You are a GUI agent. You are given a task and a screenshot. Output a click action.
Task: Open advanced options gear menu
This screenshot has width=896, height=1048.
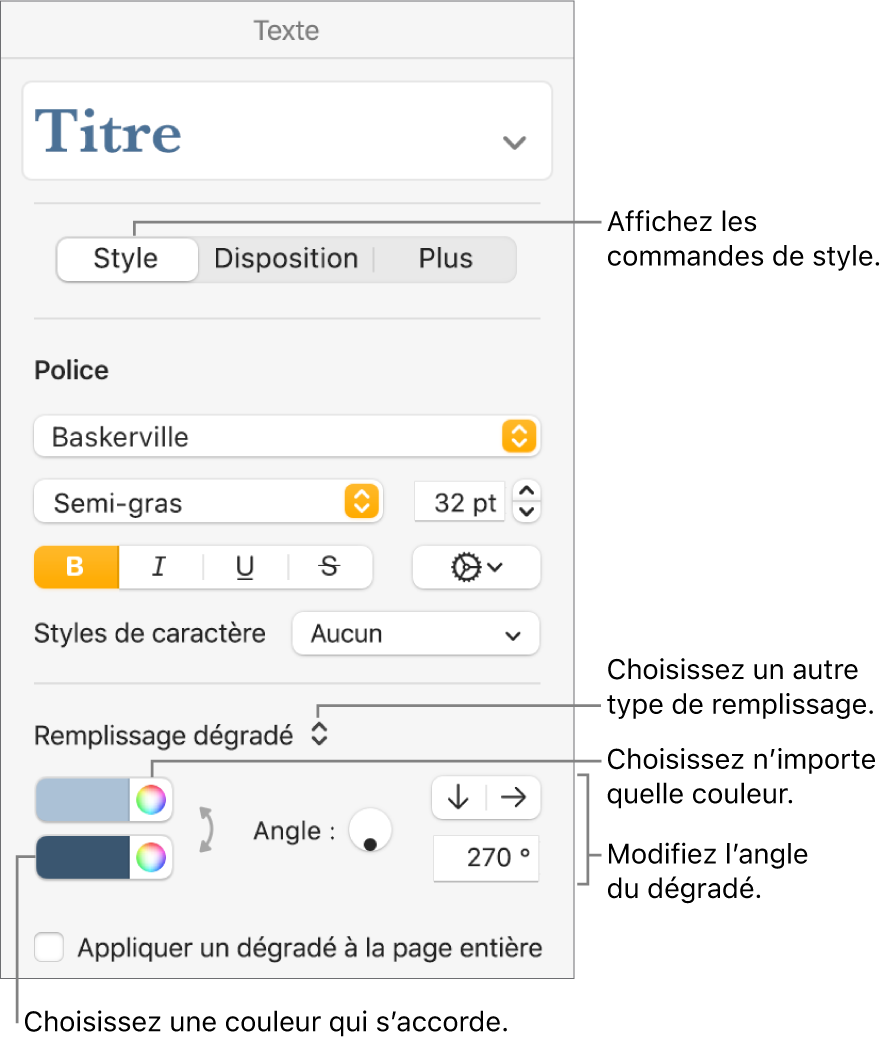tap(476, 567)
